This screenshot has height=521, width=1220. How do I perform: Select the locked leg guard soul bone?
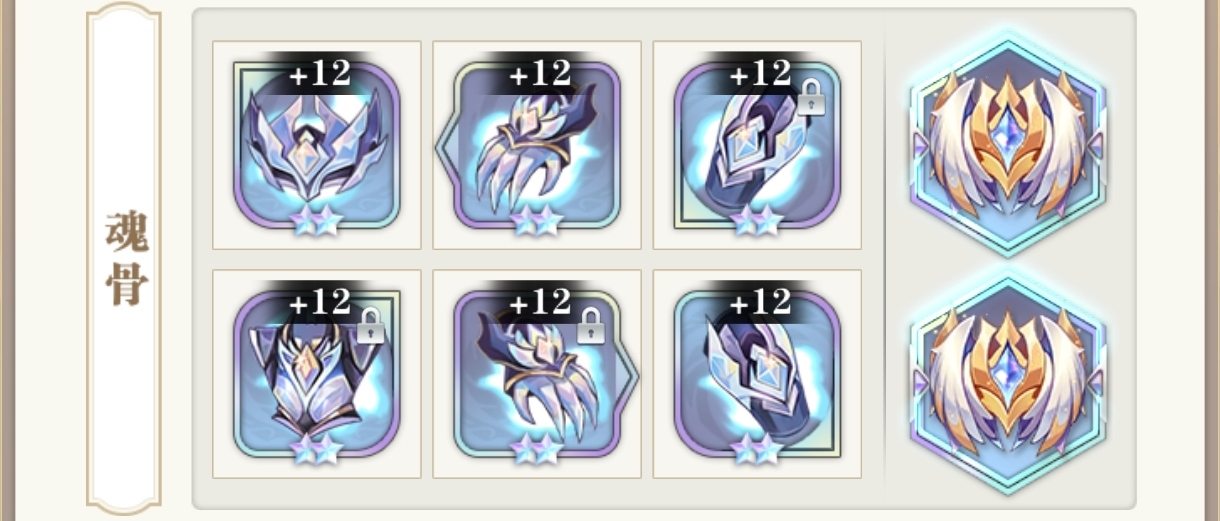point(757,146)
